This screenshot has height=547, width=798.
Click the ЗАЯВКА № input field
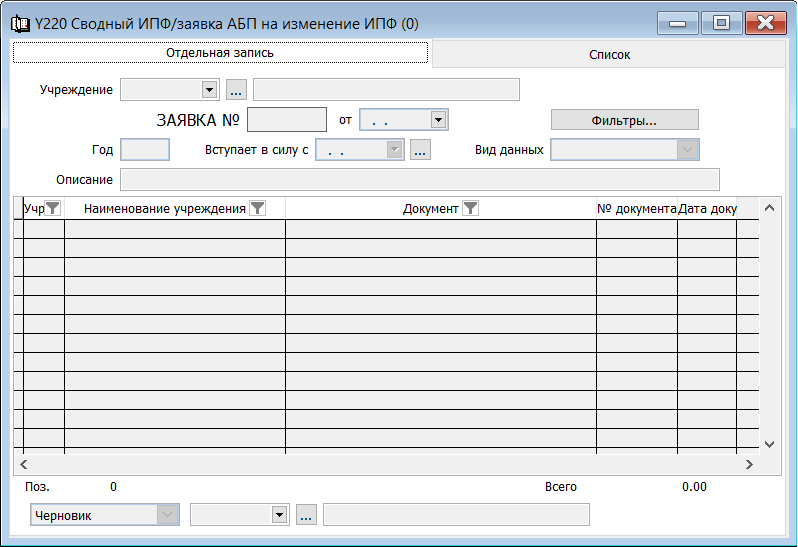(287, 120)
